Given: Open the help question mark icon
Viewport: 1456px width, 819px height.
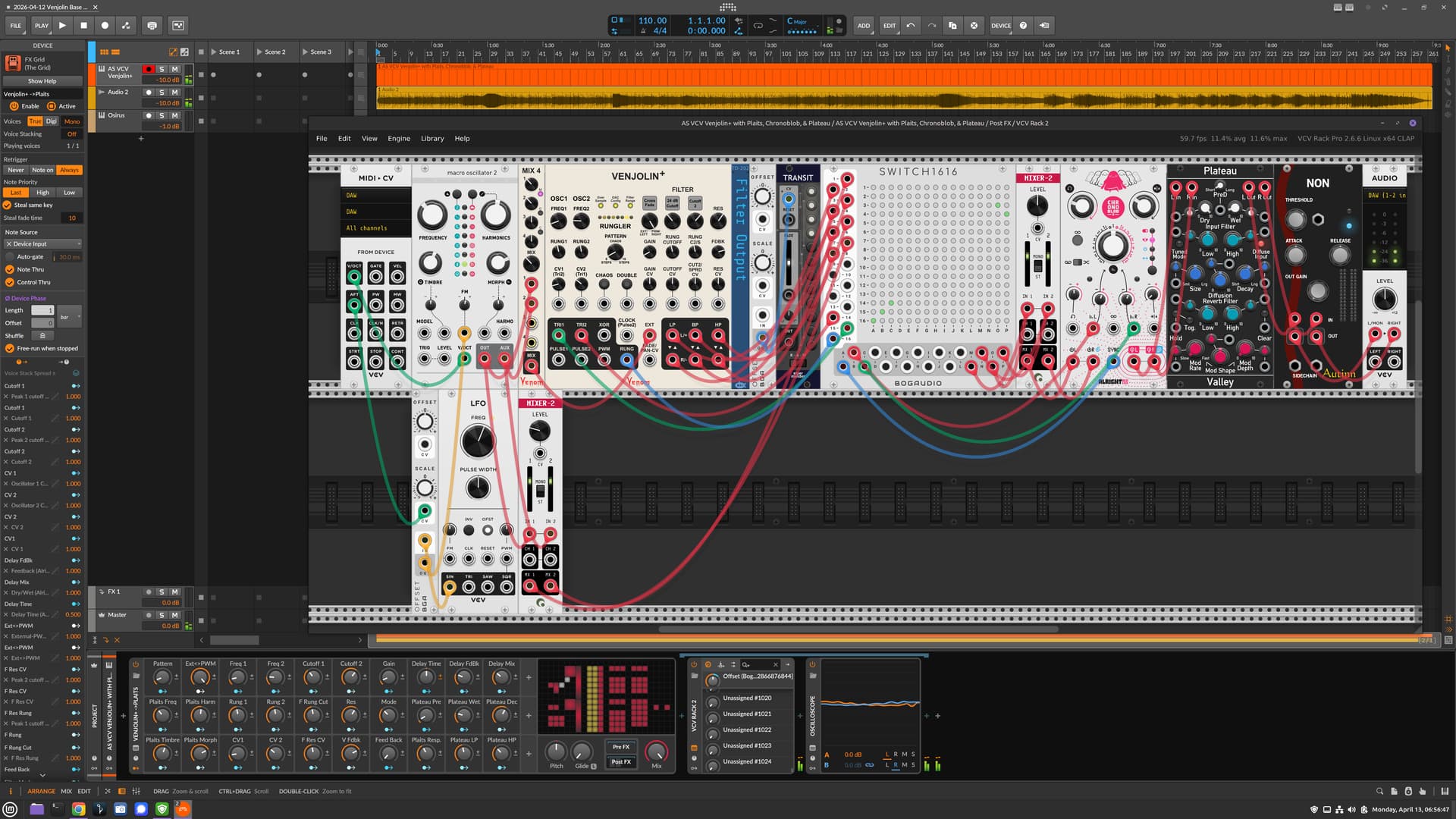Looking at the screenshot, I should 1023,25.
